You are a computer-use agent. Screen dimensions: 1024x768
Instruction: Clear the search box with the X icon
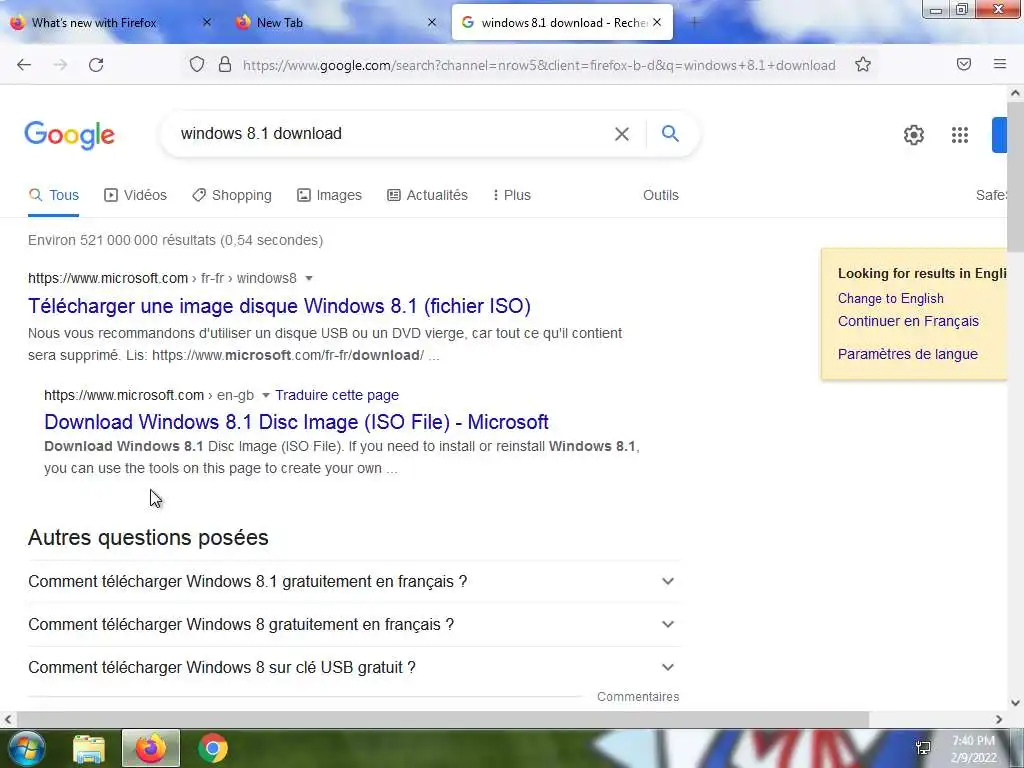622,134
